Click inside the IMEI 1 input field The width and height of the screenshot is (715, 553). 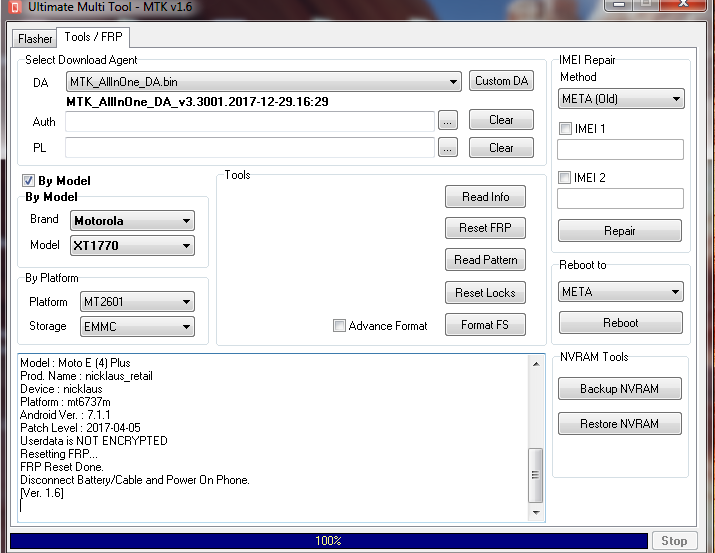tap(620, 150)
